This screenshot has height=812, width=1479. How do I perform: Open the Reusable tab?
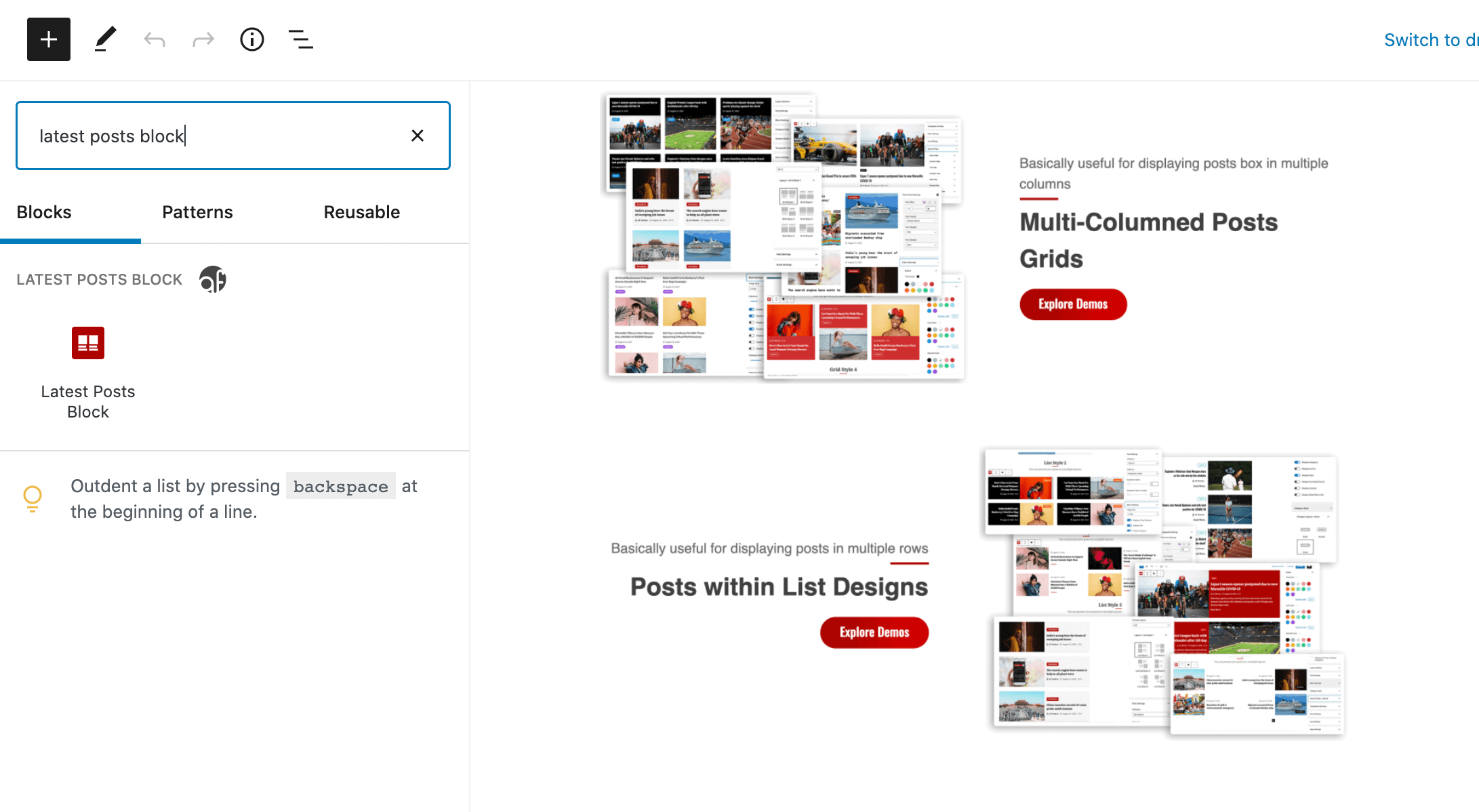(x=361, y=212)
